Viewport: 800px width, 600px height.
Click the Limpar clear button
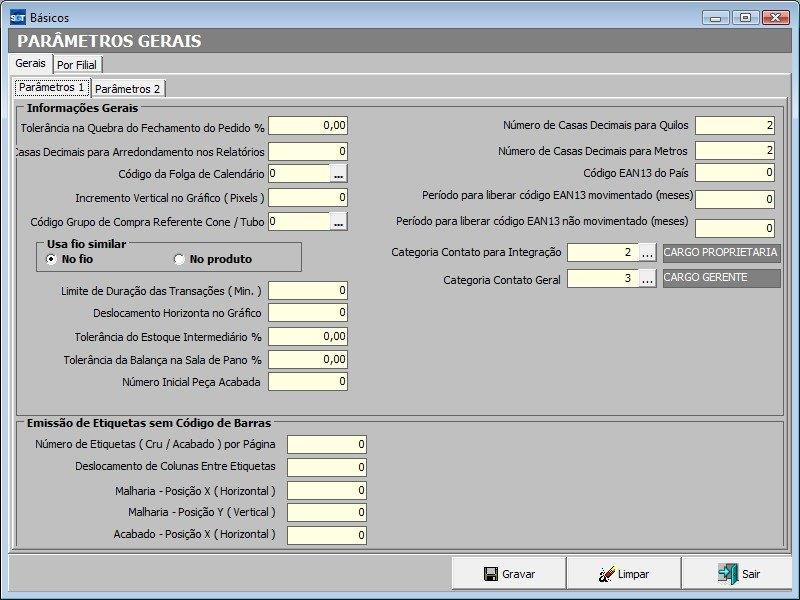(x=623, y=574)
